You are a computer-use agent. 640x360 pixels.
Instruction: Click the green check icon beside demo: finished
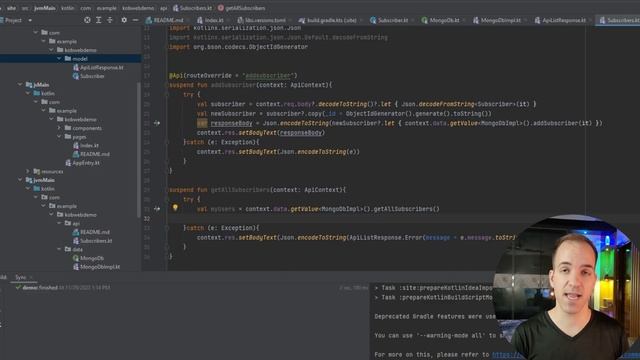[x=18, y=287]
